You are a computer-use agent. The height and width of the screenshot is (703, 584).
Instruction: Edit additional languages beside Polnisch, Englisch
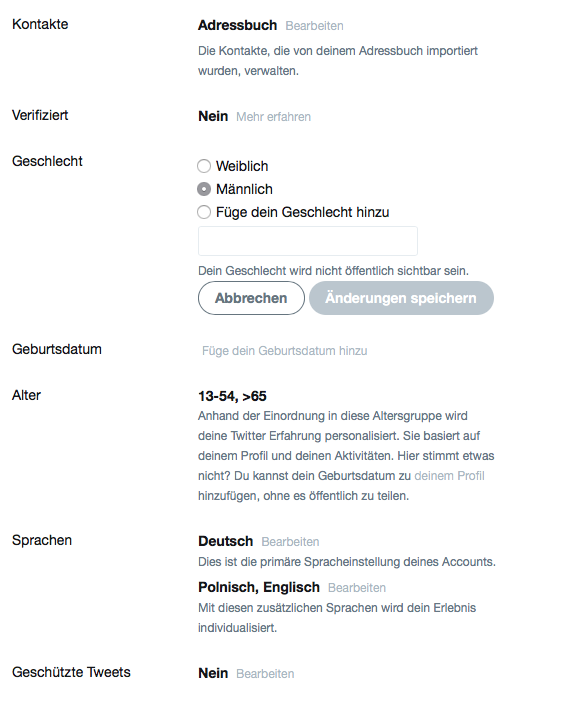[357, 588]
